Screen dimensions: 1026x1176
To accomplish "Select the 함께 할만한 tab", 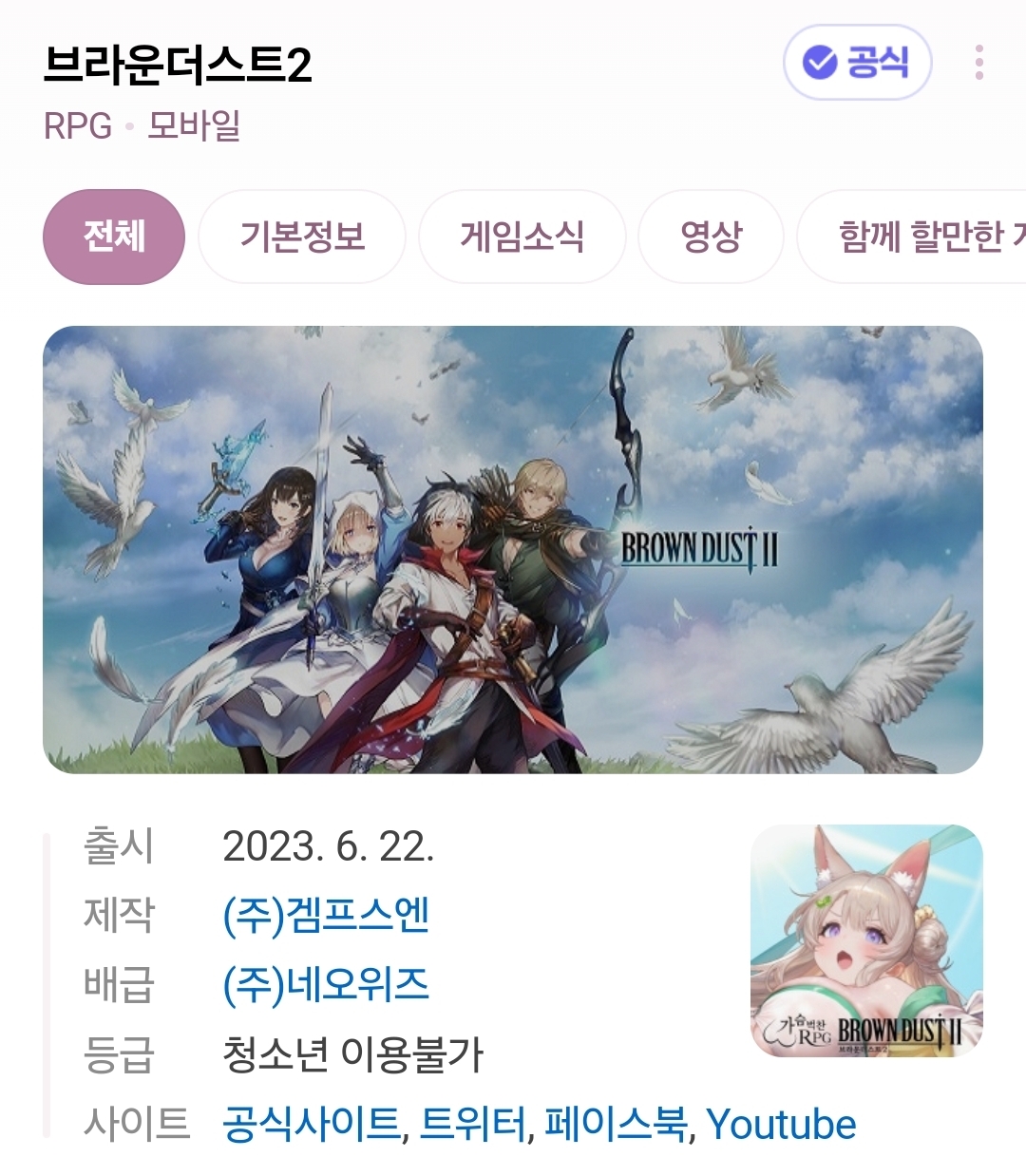I will click(912, 237).
